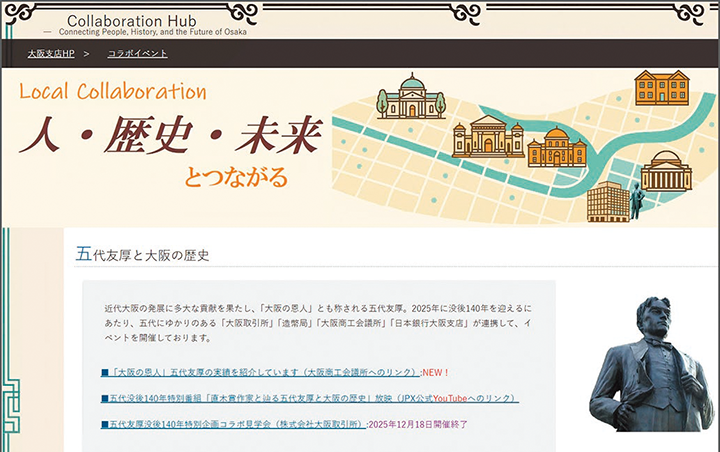Select the orange brick building at map's upper right

coord(662,87)
